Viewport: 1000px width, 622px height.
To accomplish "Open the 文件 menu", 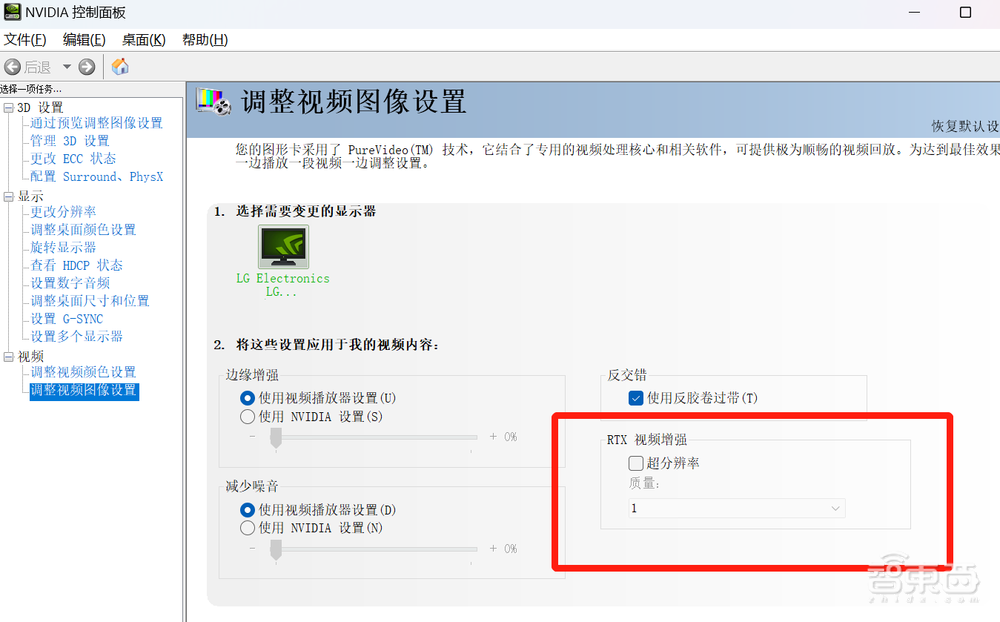I will [x=25, y=39].
